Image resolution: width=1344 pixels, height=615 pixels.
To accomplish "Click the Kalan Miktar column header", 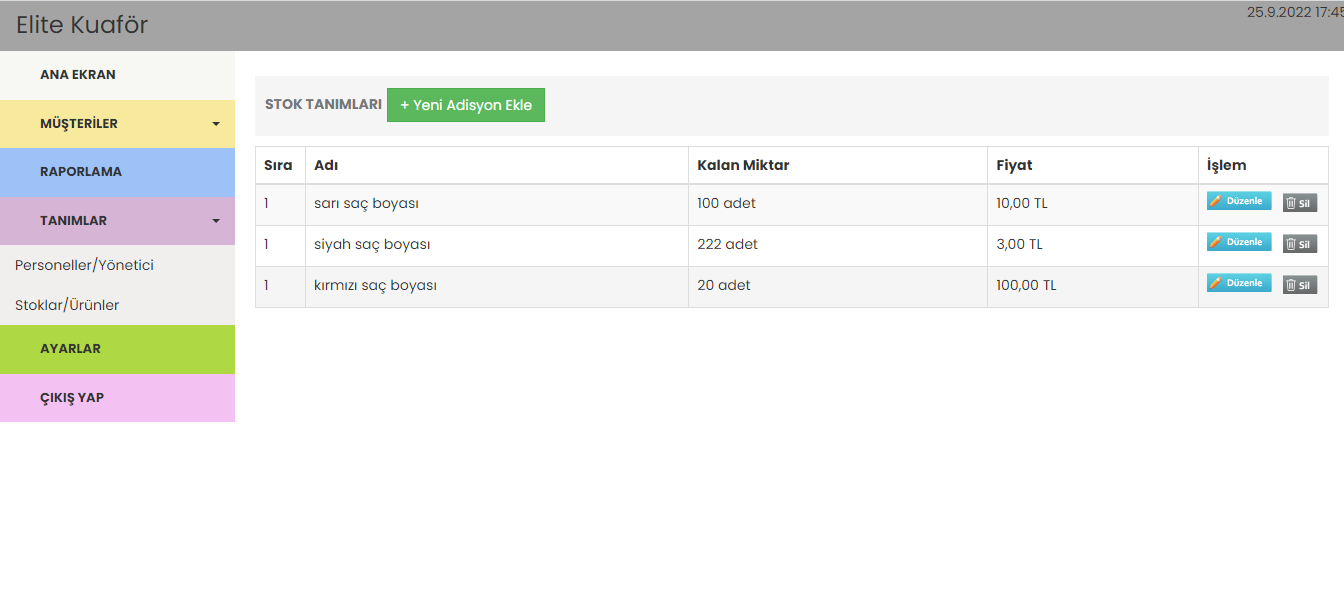I will (743, 165).
